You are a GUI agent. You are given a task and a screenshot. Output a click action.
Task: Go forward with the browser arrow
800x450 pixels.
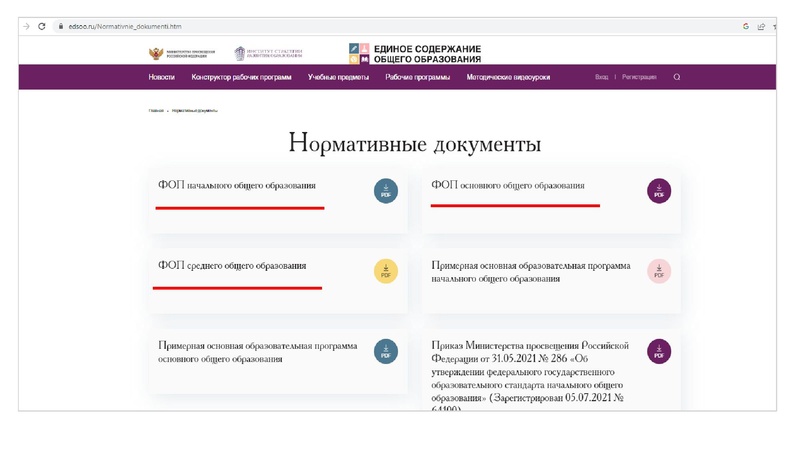(x=26, y=26)
